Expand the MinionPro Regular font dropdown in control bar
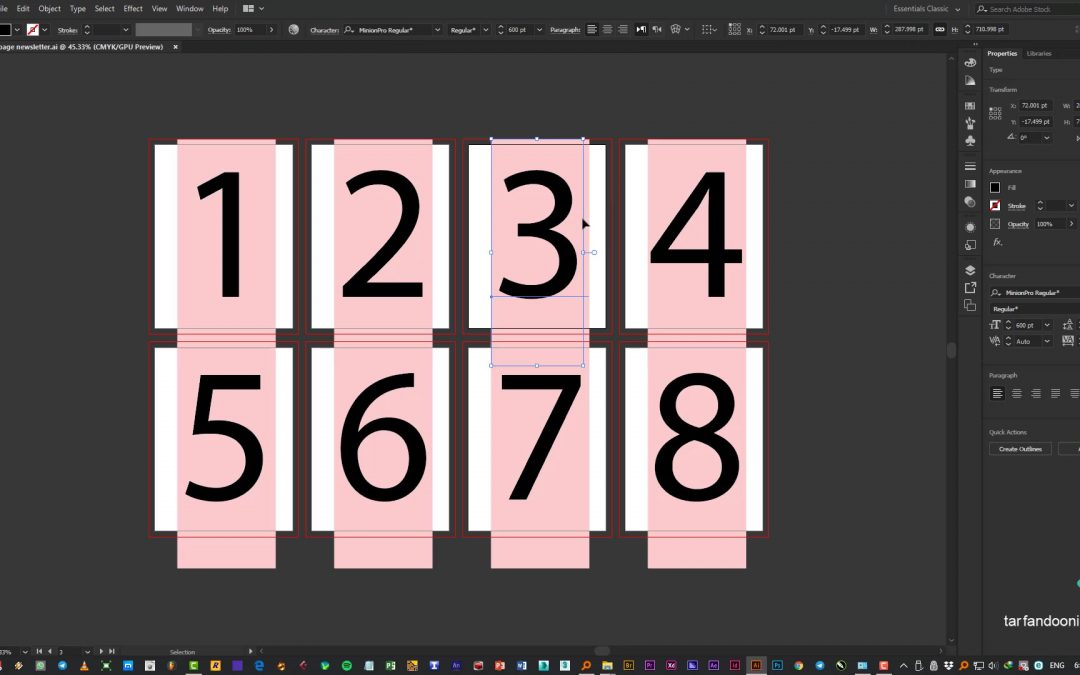 [x=437, y=30]
